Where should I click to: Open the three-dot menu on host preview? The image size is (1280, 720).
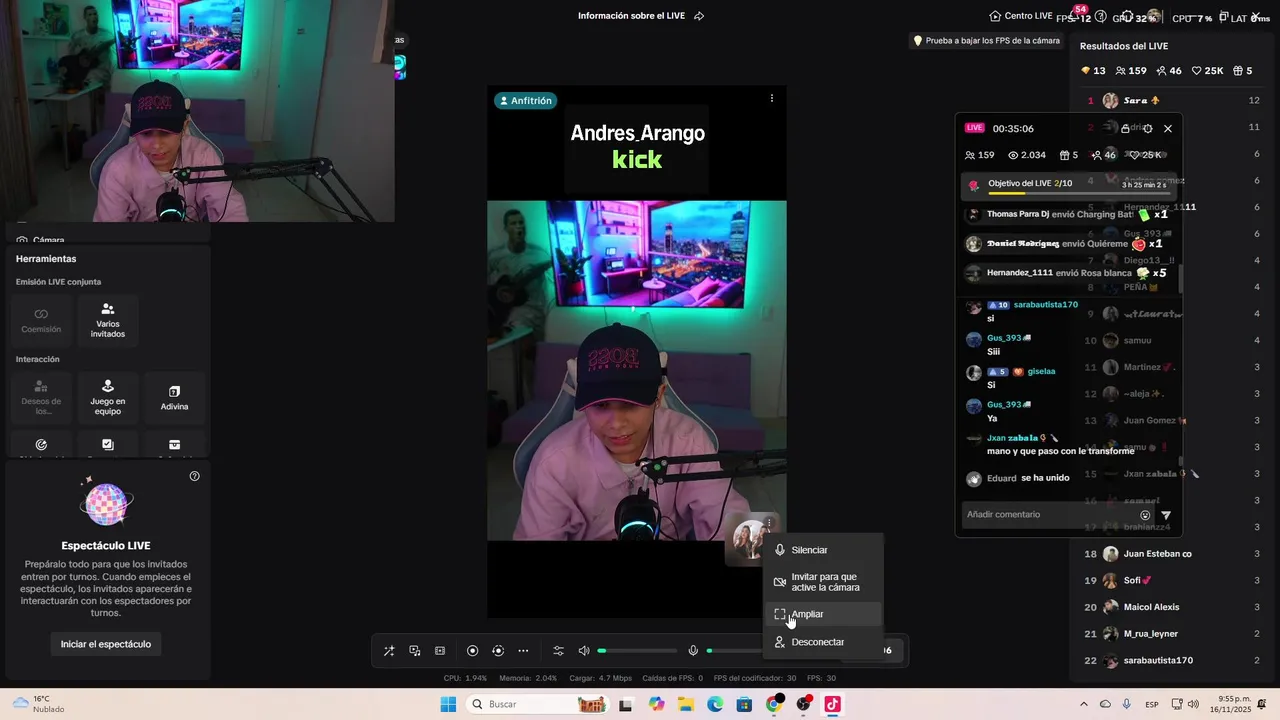pyautogui.click(x=771, y=98)
